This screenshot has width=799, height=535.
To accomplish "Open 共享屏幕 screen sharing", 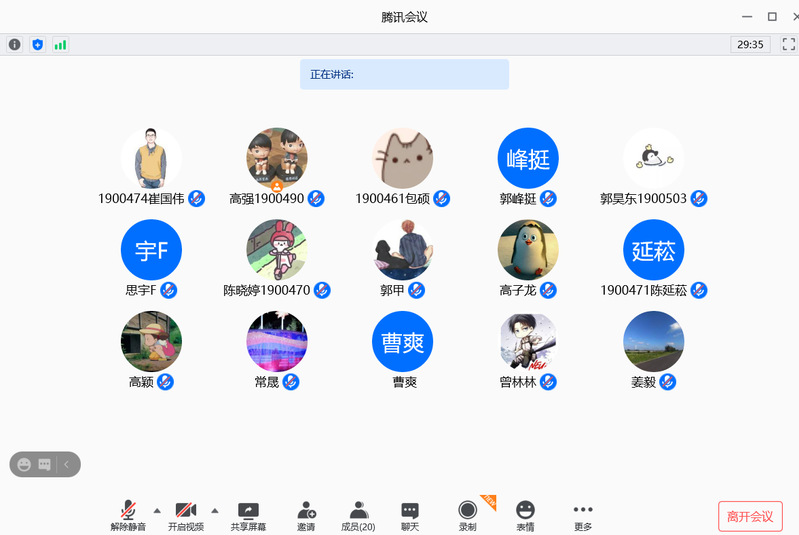I will [248, 513].
